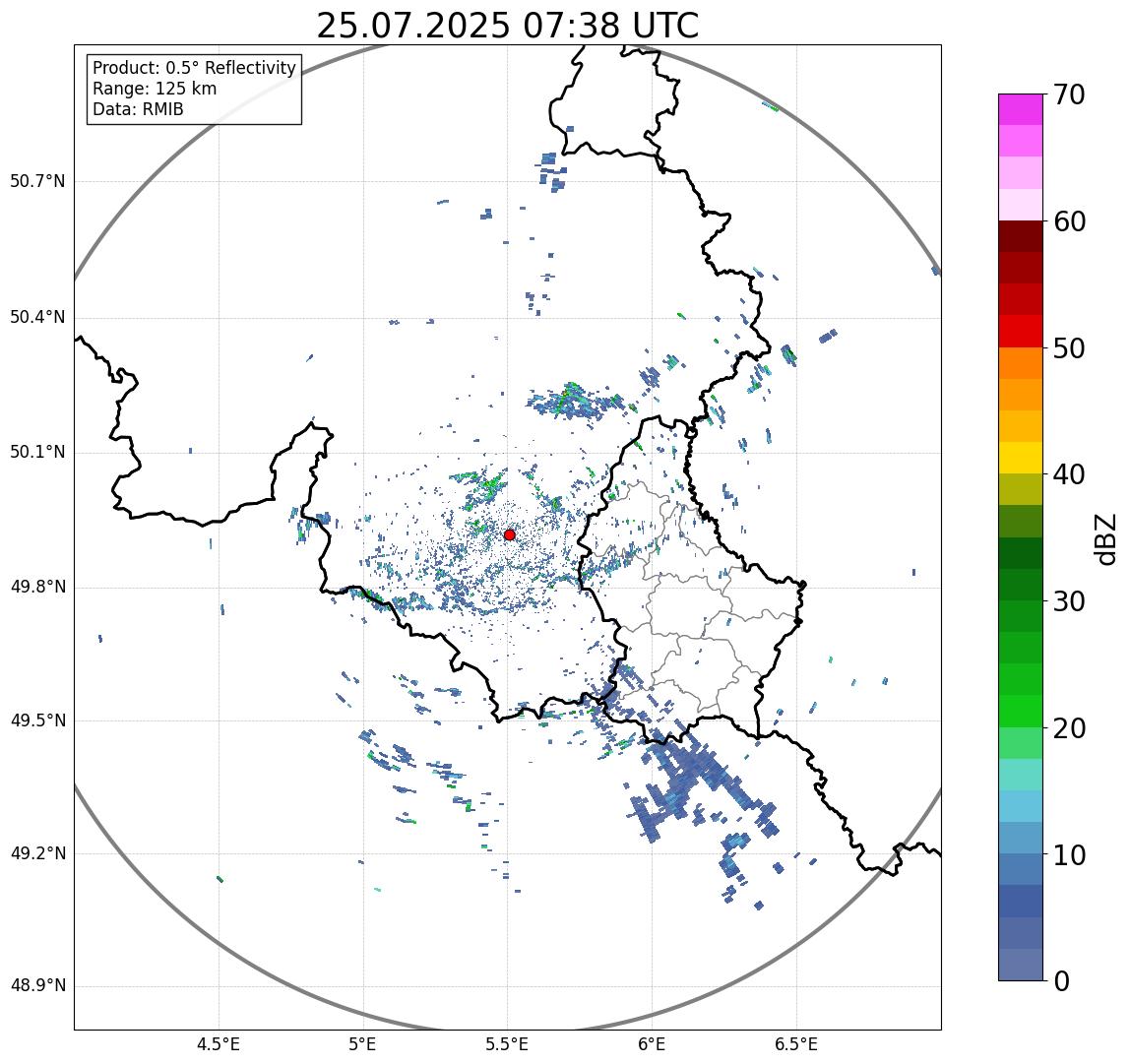Click 'Product: 0.5° Reflectivity' legend text
Screen dimensions: 1130x1064
coord(195,68)
